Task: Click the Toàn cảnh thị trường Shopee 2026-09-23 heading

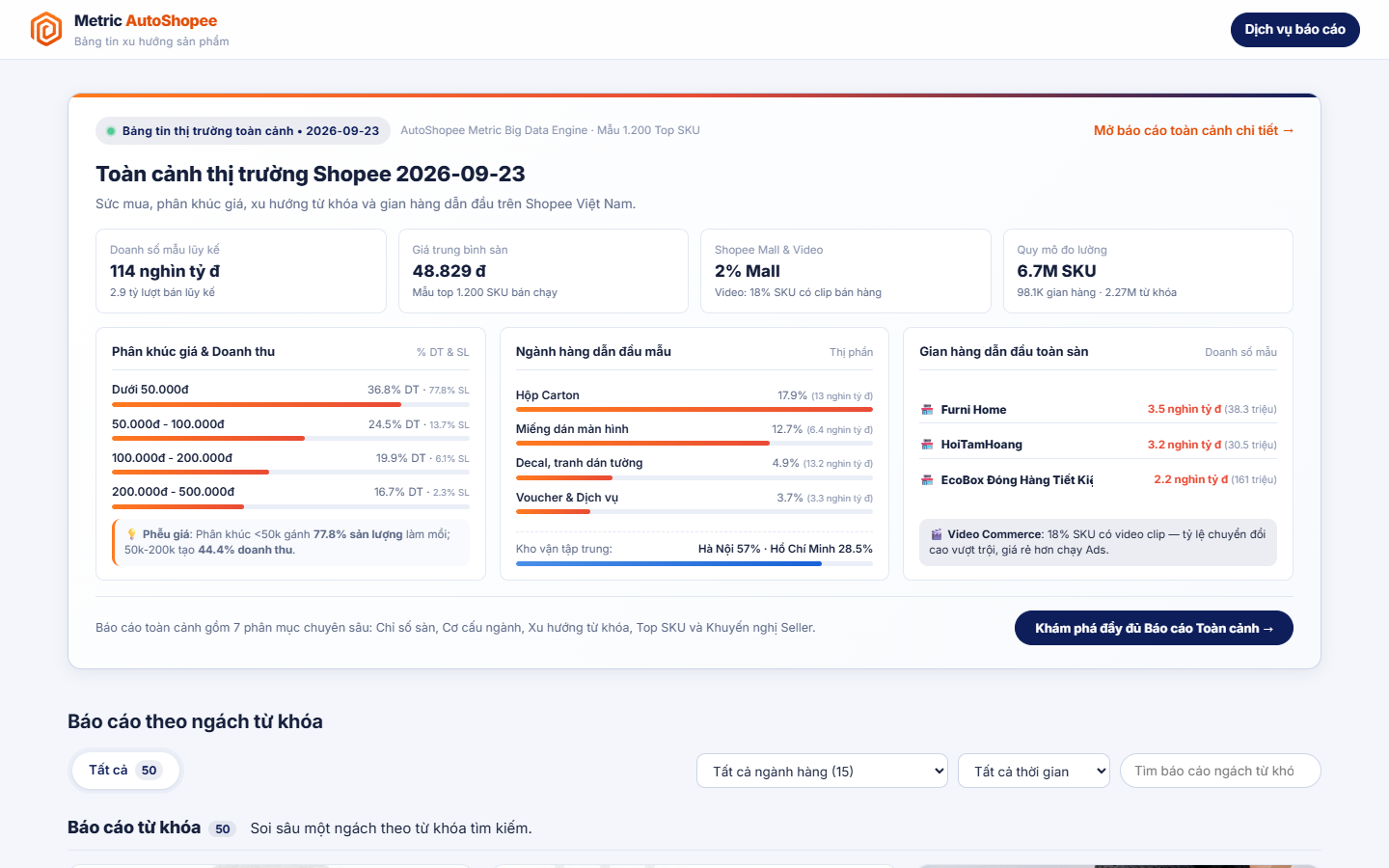Action: pos(311,174)
